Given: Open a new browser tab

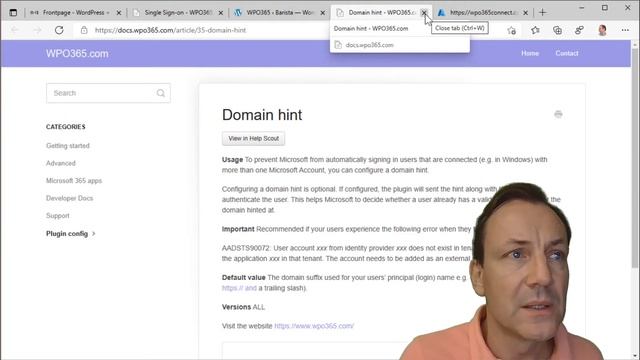Looking at the screenshot, I should point(542,13).
